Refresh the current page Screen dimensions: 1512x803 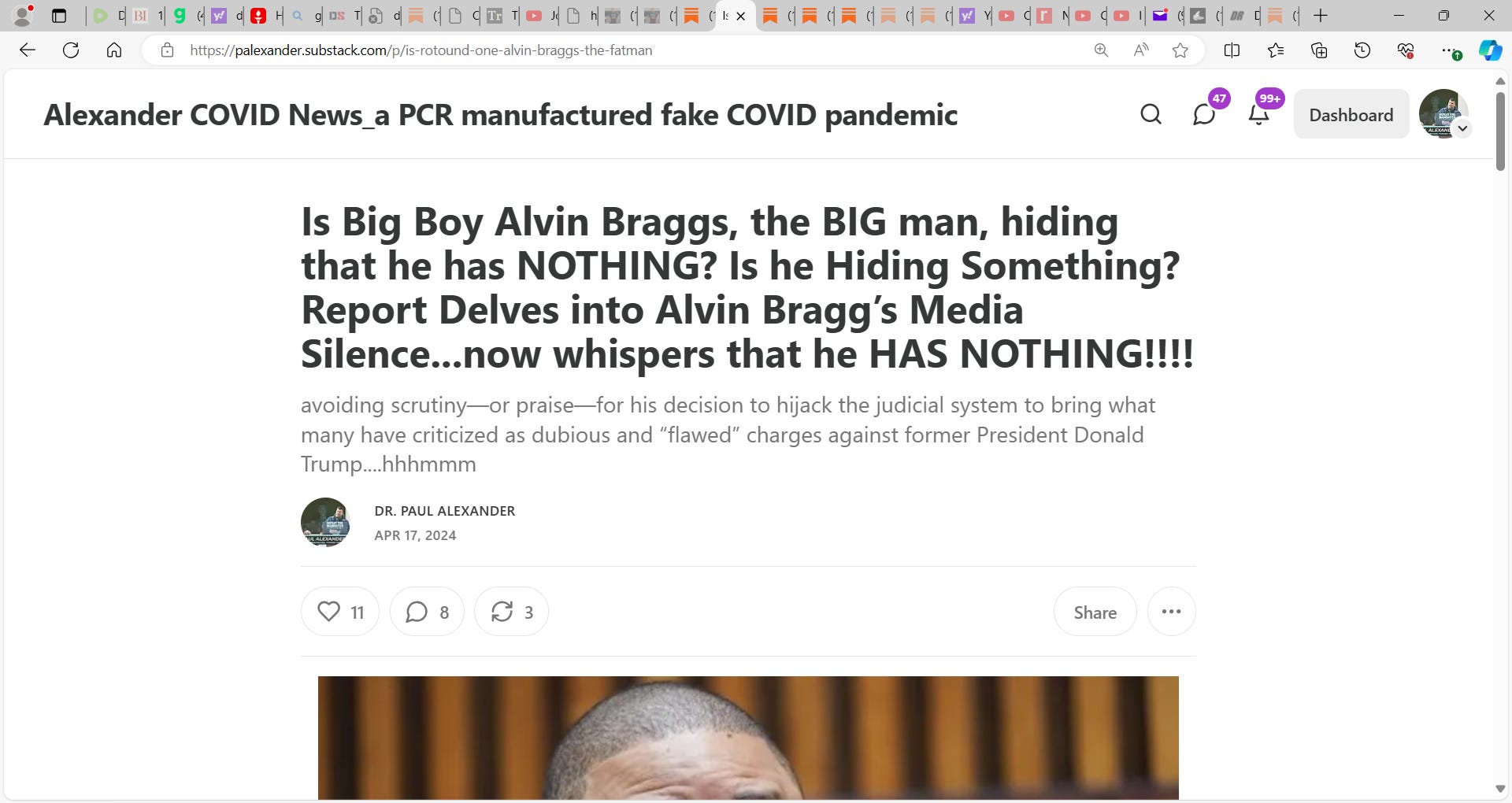(x=71, y=50)
